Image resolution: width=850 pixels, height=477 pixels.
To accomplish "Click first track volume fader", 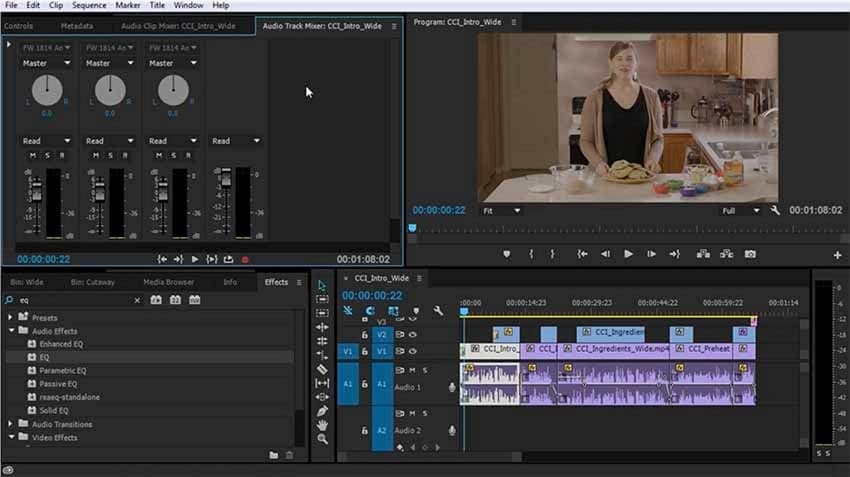I will coord(36,190).
